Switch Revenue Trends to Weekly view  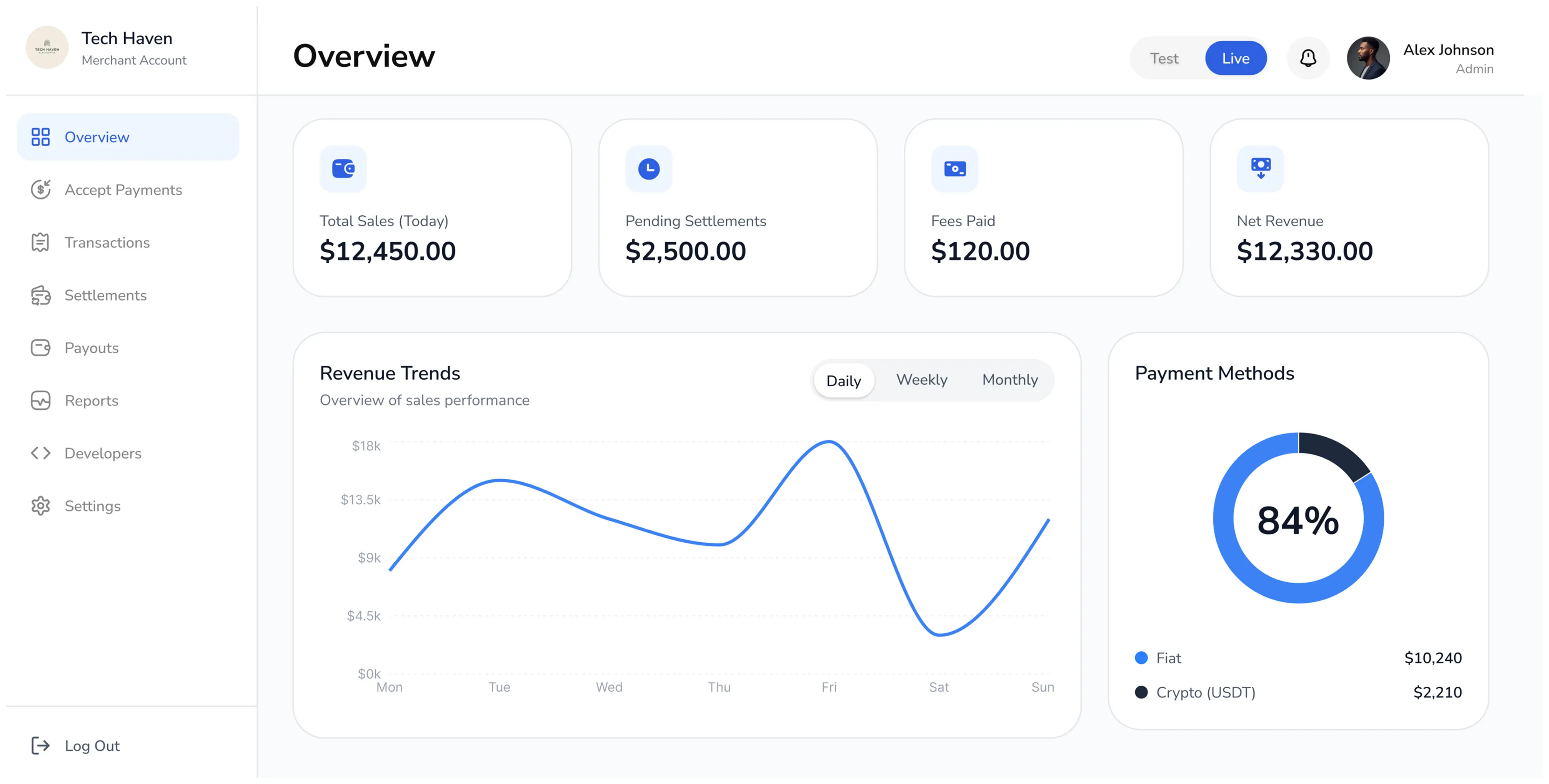tap(922, 380)
